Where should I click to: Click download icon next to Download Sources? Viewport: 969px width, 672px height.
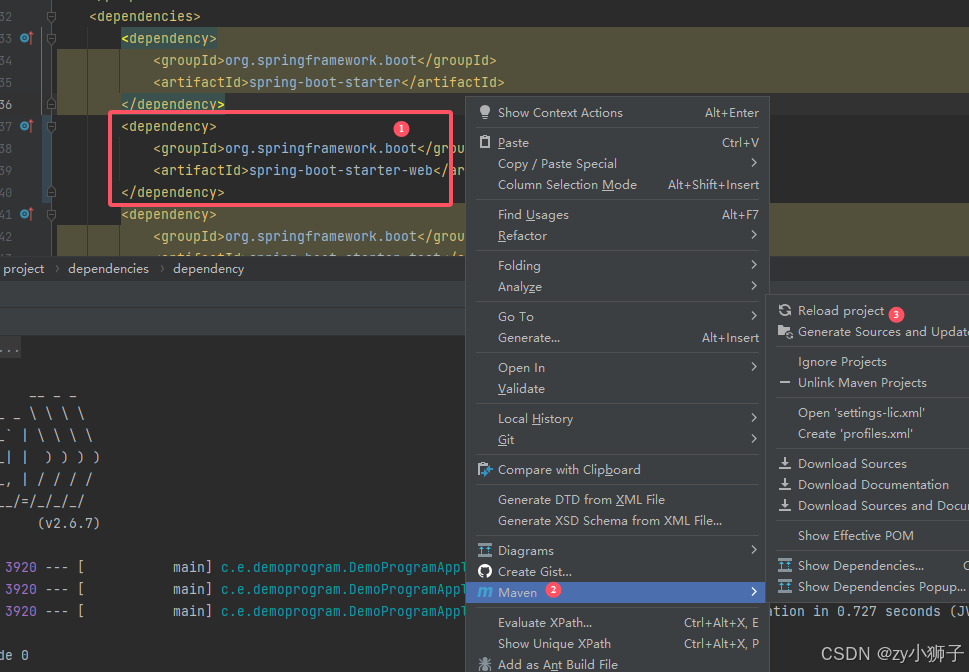[785, 463]
